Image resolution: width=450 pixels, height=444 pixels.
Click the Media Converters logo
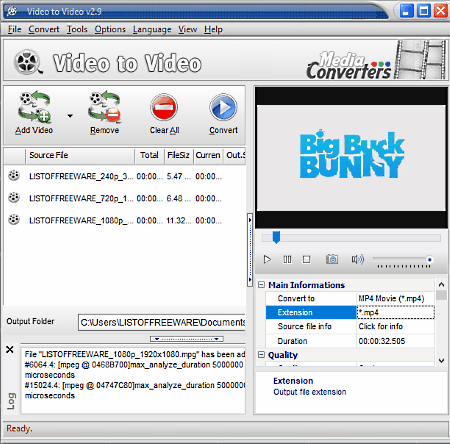349,65
